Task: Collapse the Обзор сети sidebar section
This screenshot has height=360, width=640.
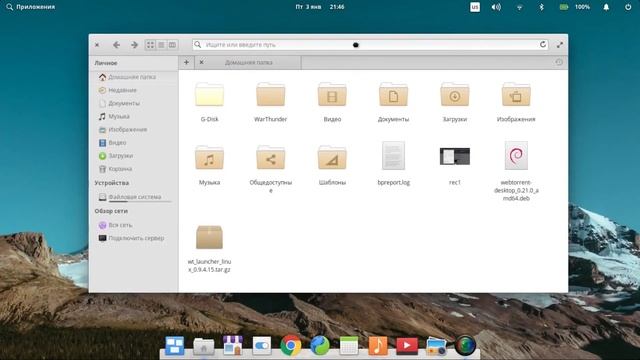Action: click(111, 211)
